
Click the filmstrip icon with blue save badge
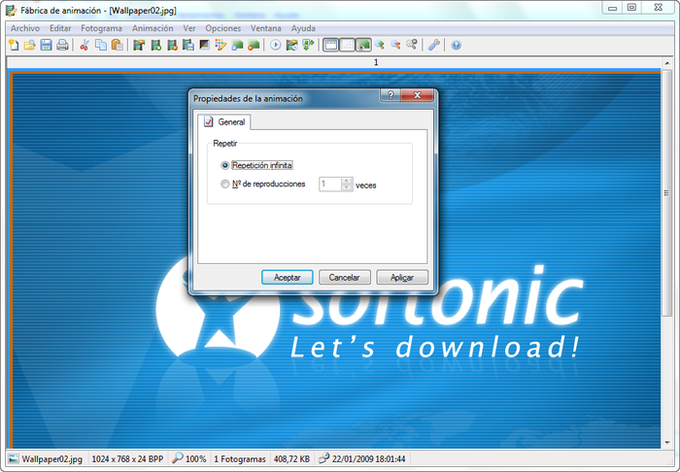(x=188, y=45)
